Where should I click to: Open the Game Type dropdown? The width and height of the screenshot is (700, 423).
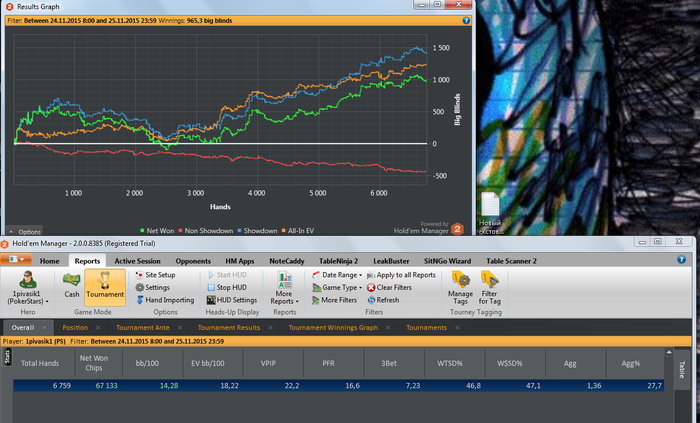337,287
